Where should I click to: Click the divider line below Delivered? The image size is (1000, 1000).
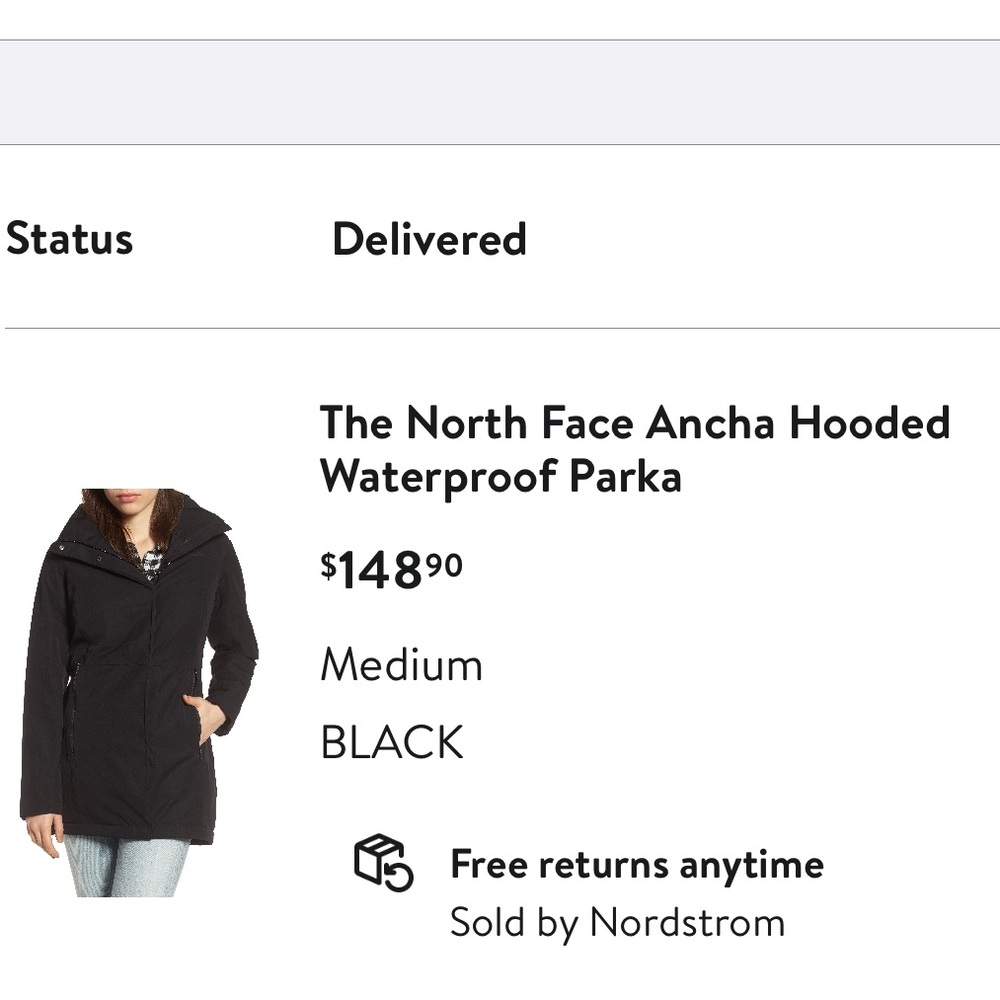pos(500,325)
